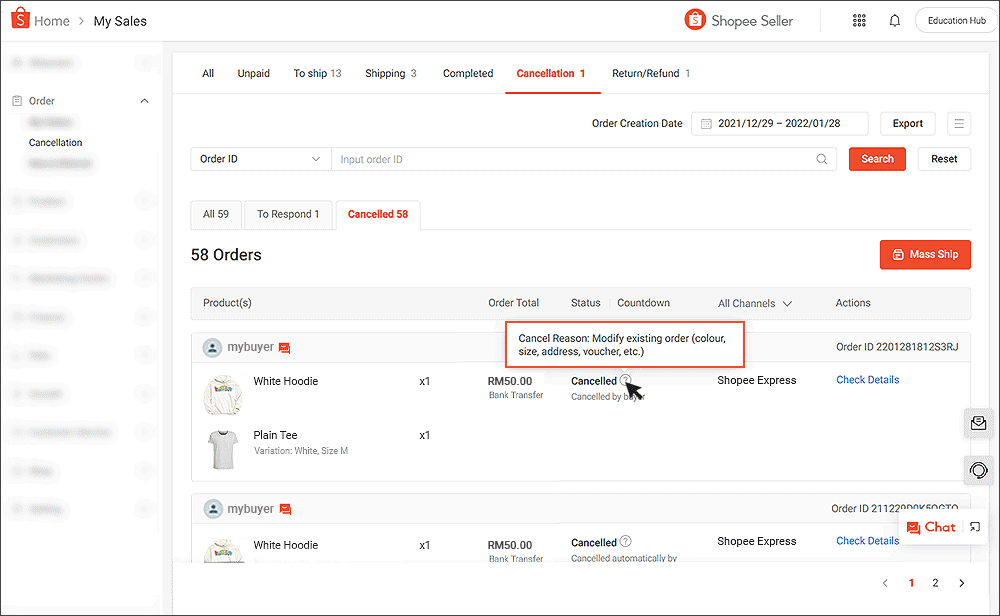Open the list options icon beside Export
The image size is (1000, 616).
click(x=959, y=123)
